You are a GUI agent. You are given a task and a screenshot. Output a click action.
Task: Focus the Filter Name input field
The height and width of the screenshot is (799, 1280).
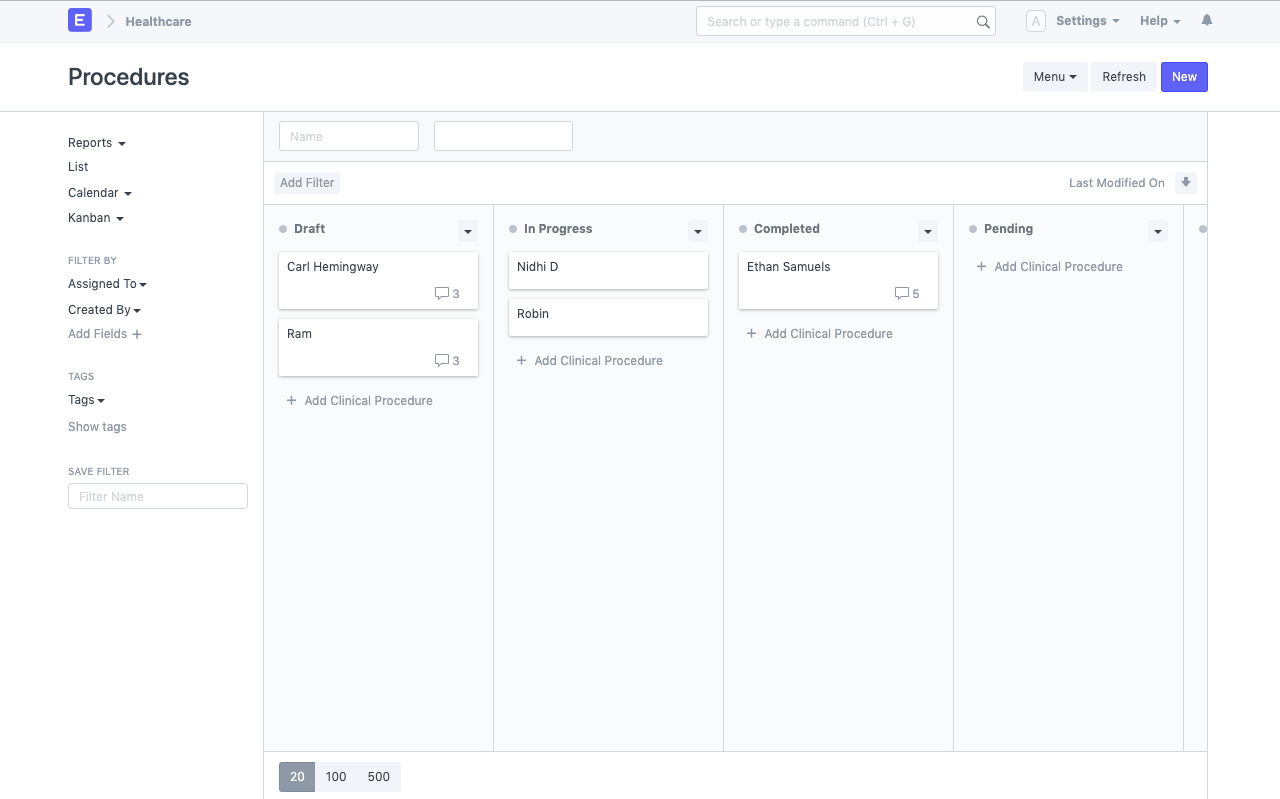158,496
